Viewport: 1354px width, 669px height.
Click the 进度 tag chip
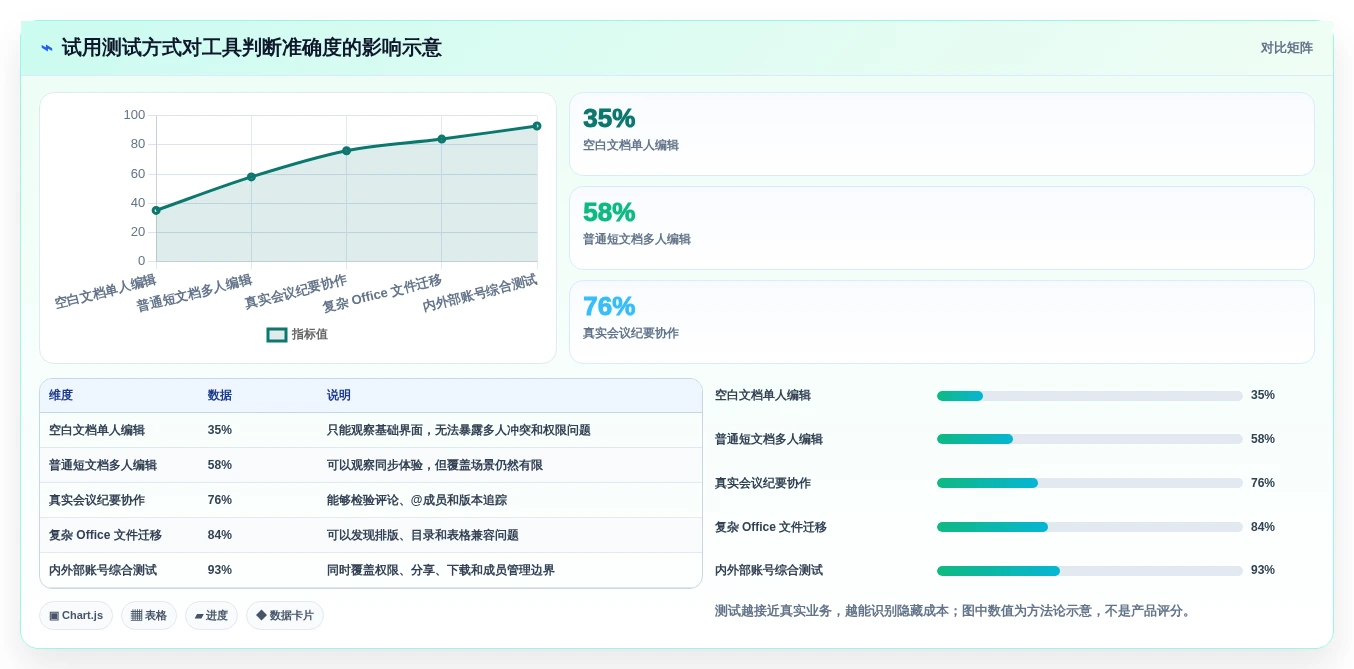coord(211,616)
